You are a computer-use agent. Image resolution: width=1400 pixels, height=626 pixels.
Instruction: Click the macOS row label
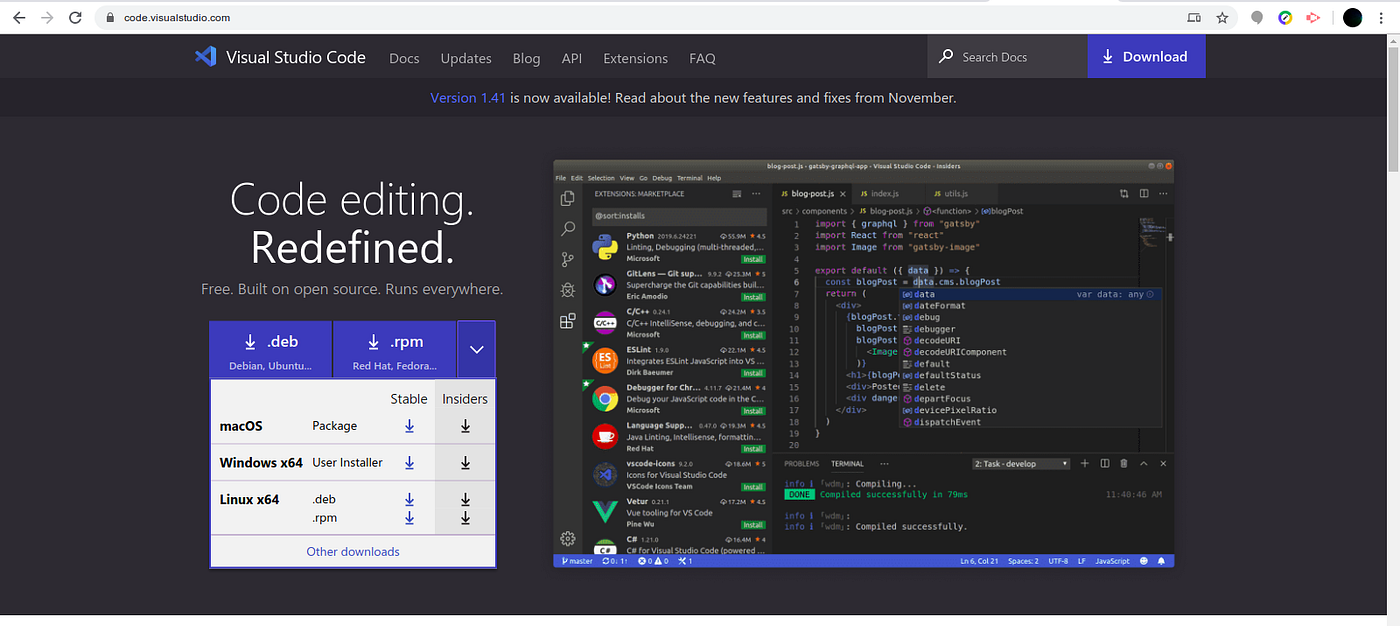[x=241, y=426]
